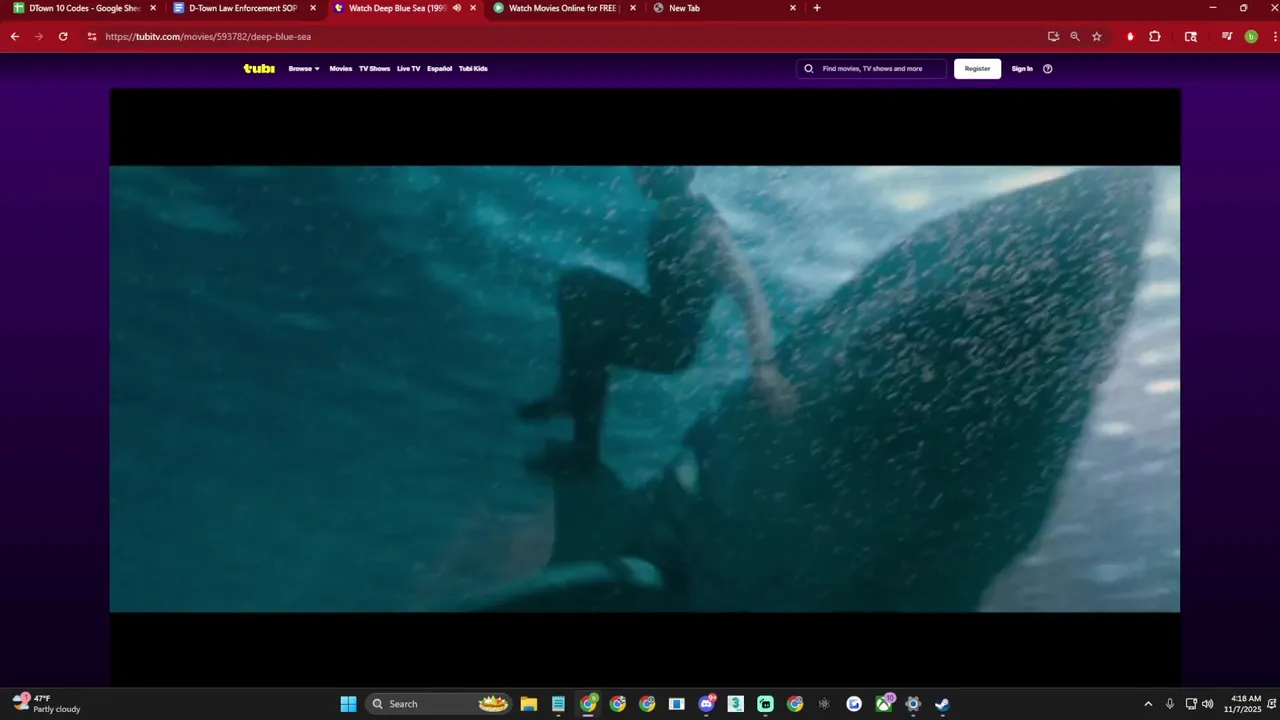Open the weather widget showing 47°F

tap(48, 704)
